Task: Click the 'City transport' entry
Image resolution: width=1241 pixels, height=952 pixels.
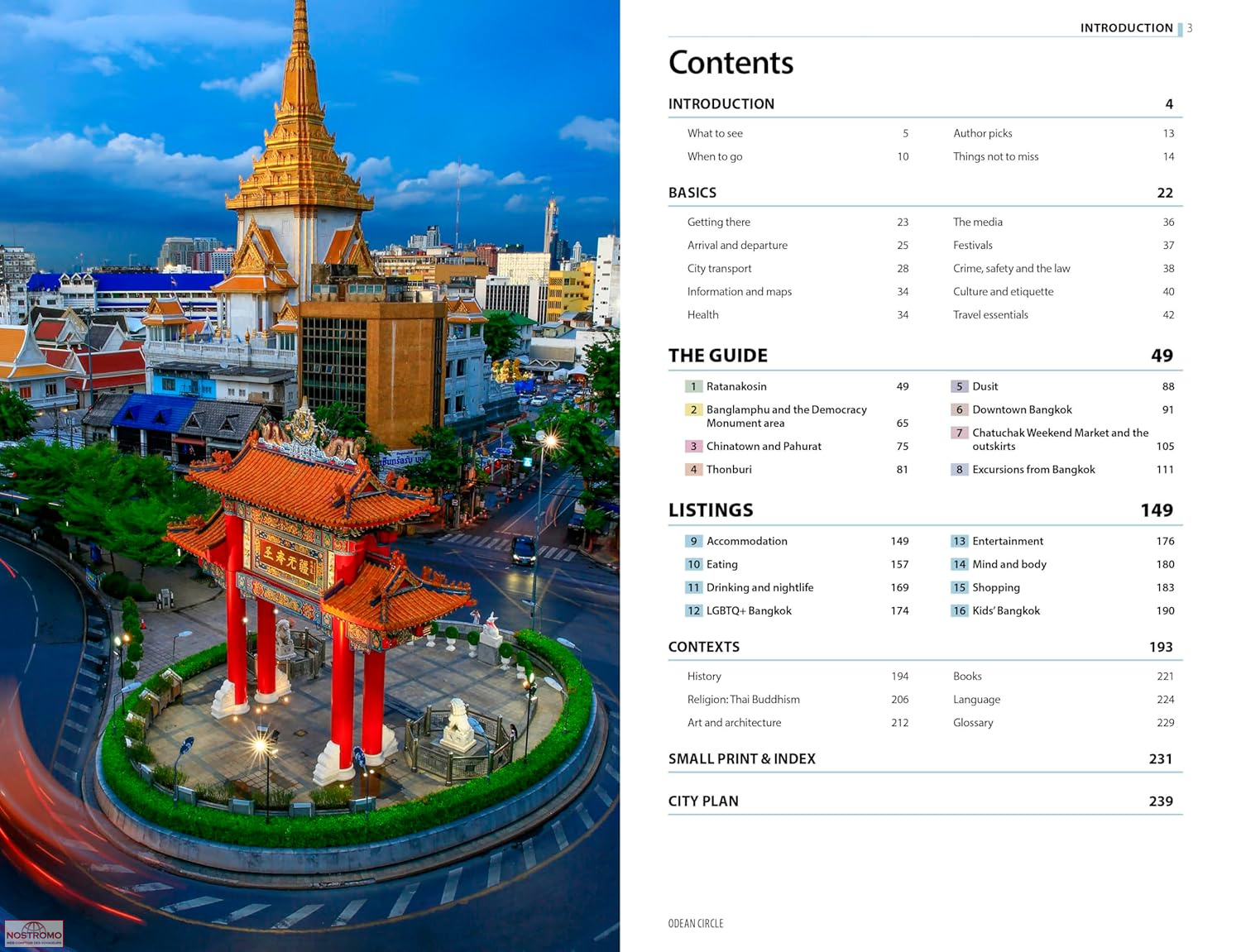Action: (x=720, y=268)
